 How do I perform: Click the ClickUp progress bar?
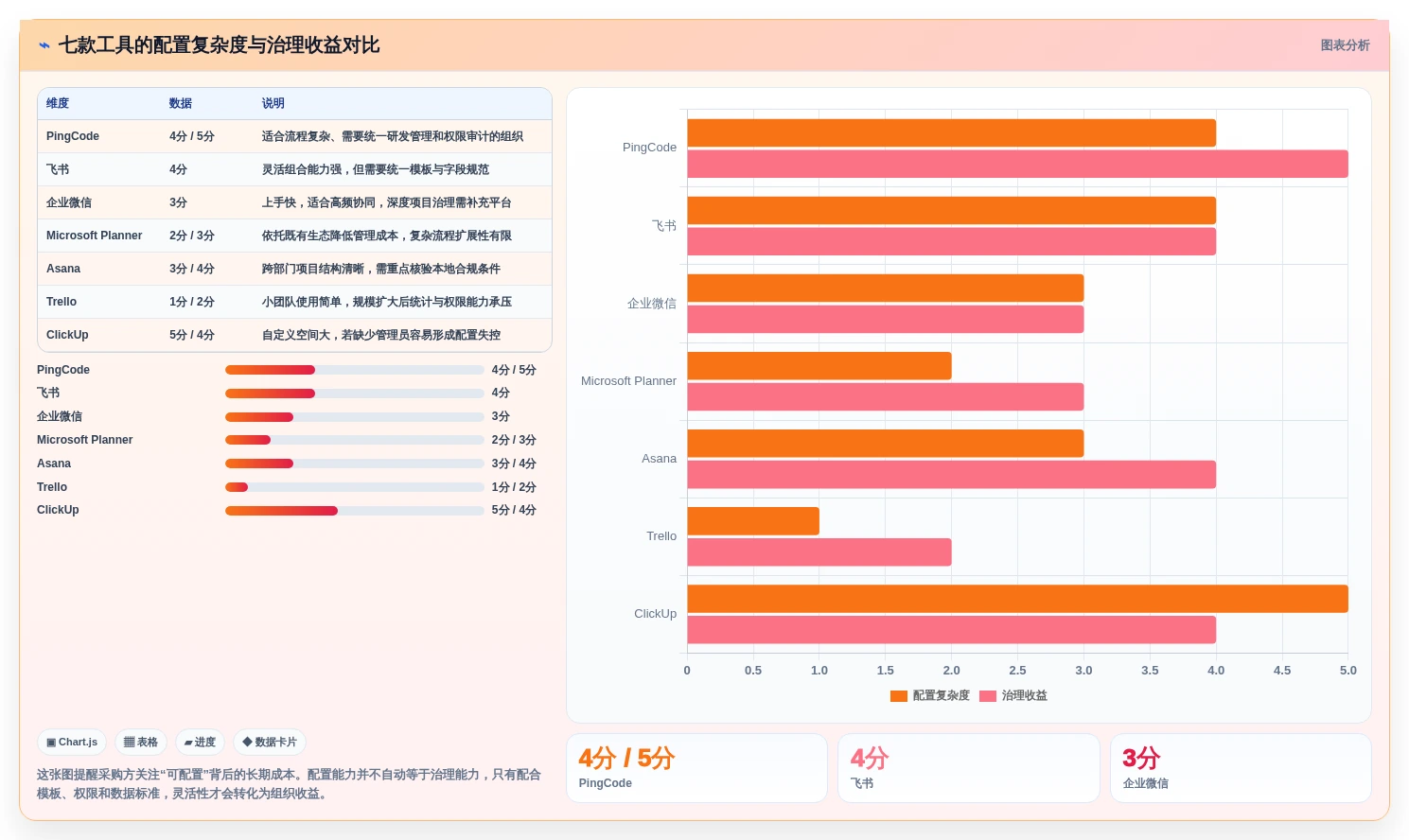[355, 511]
